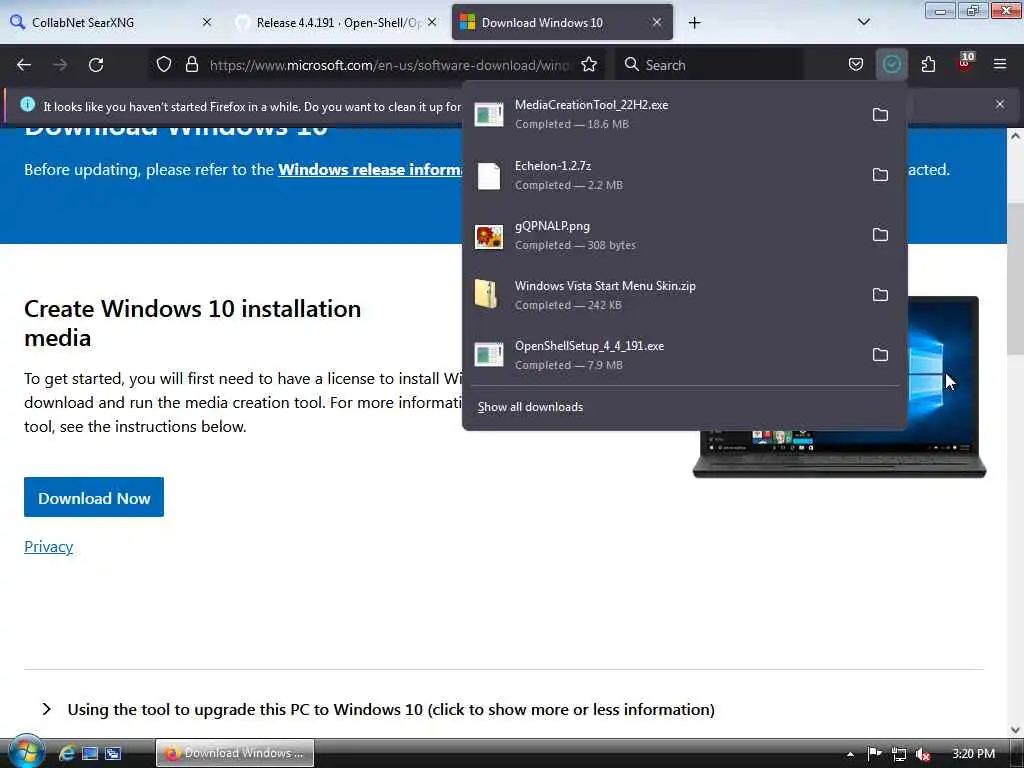Screen dimensions: 1024x768
Task: Close the CollabNet SearXNG tab
Action: coord(207,22)
